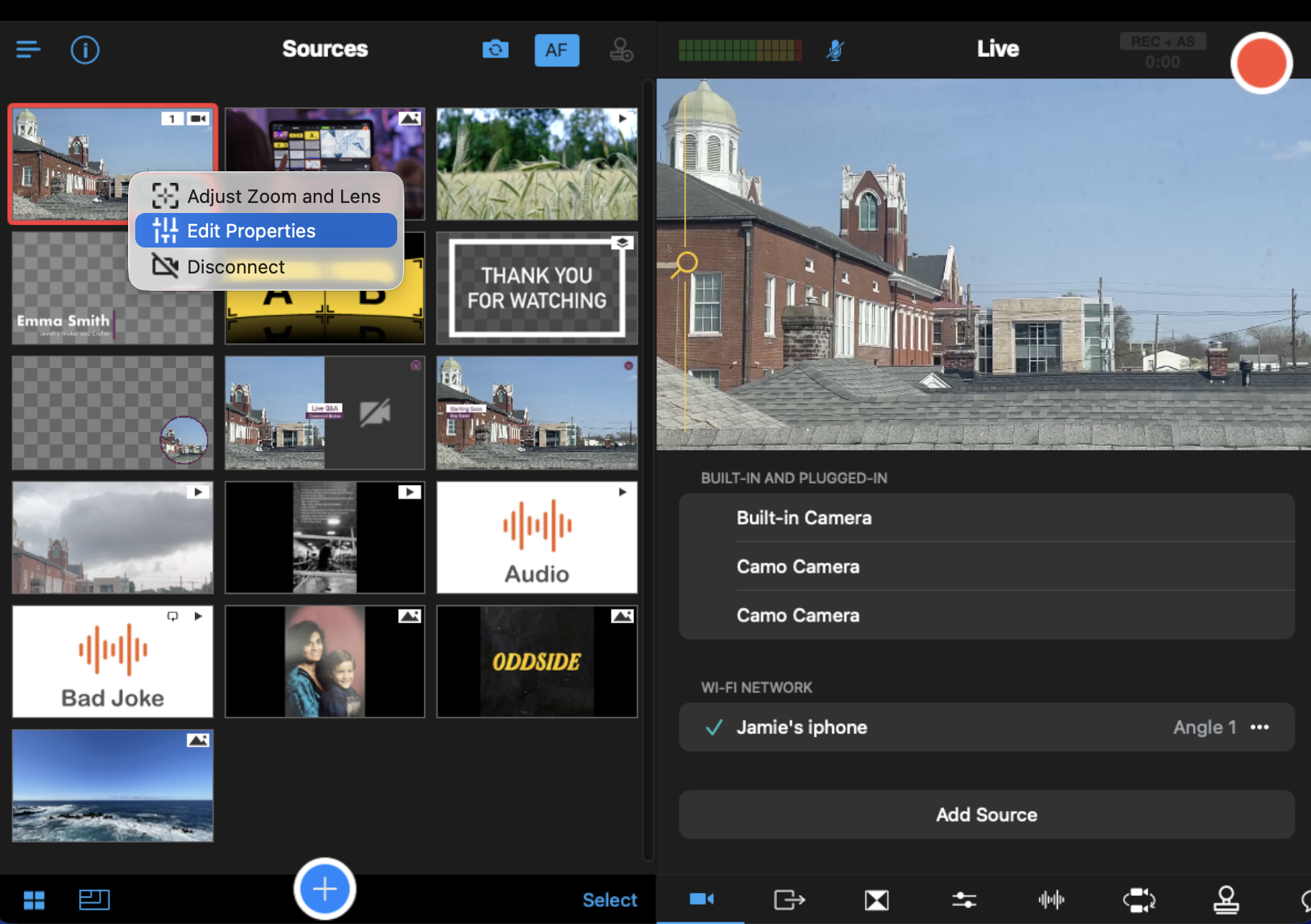Open the output tab in bottom toolbar
The width and height of the screenshot is (1311, 924).
789,900
